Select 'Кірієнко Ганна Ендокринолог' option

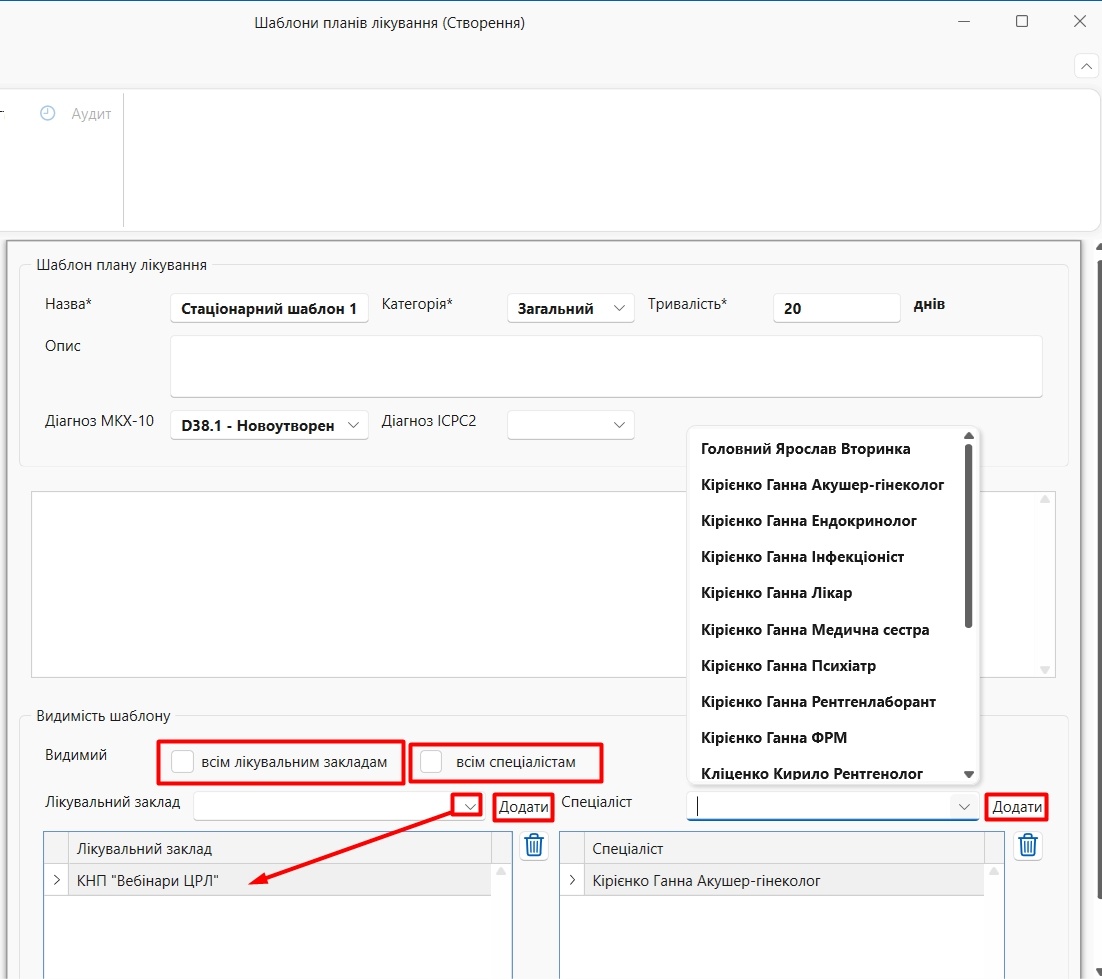(809, 521)
